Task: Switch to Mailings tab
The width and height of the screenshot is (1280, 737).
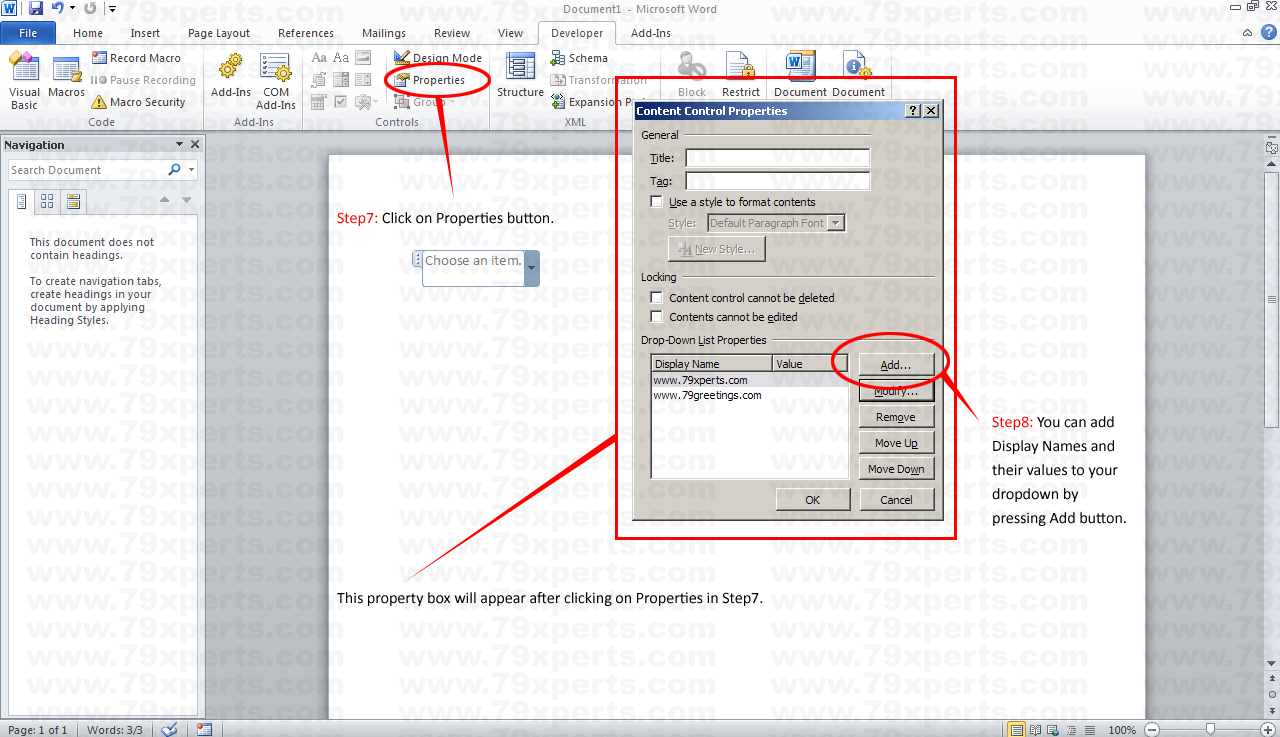Action: 384,33
